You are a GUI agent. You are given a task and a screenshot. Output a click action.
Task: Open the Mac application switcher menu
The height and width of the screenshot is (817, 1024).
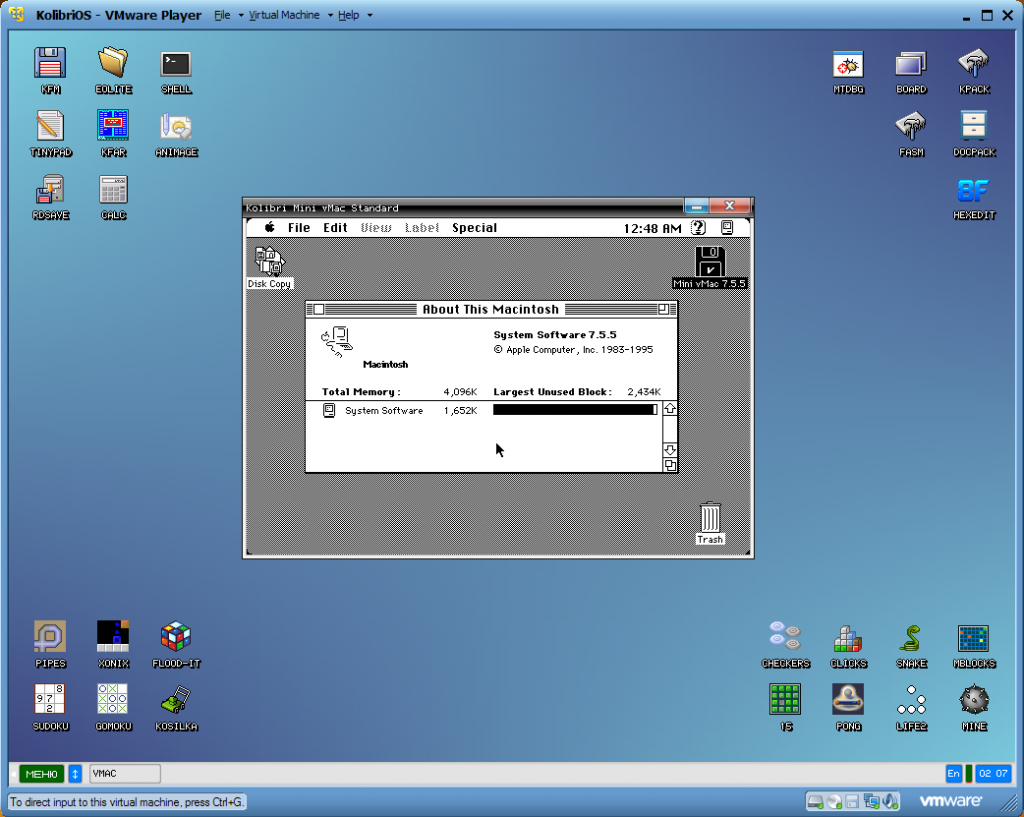click(x=727, y=228)
